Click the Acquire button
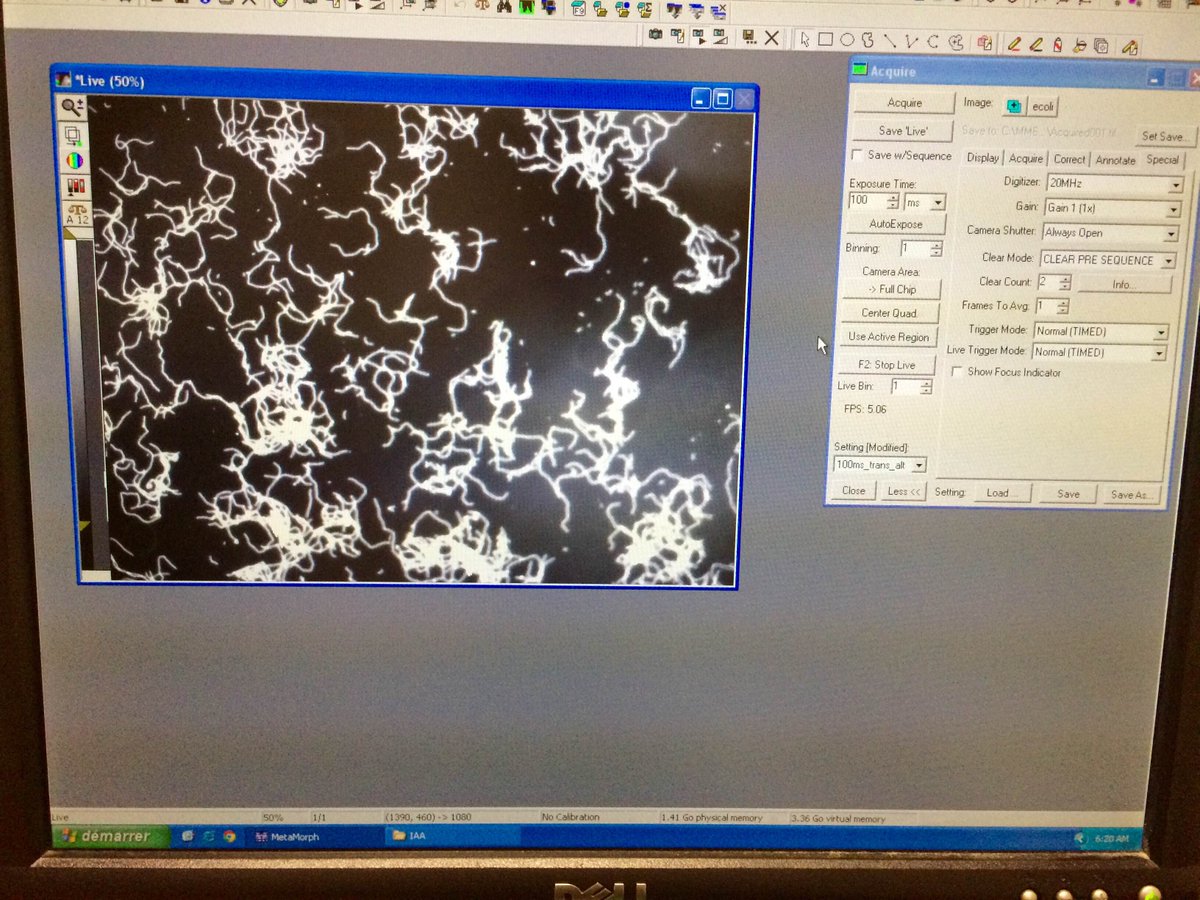This screenshot has width=1200, height=900. (905, 103)
